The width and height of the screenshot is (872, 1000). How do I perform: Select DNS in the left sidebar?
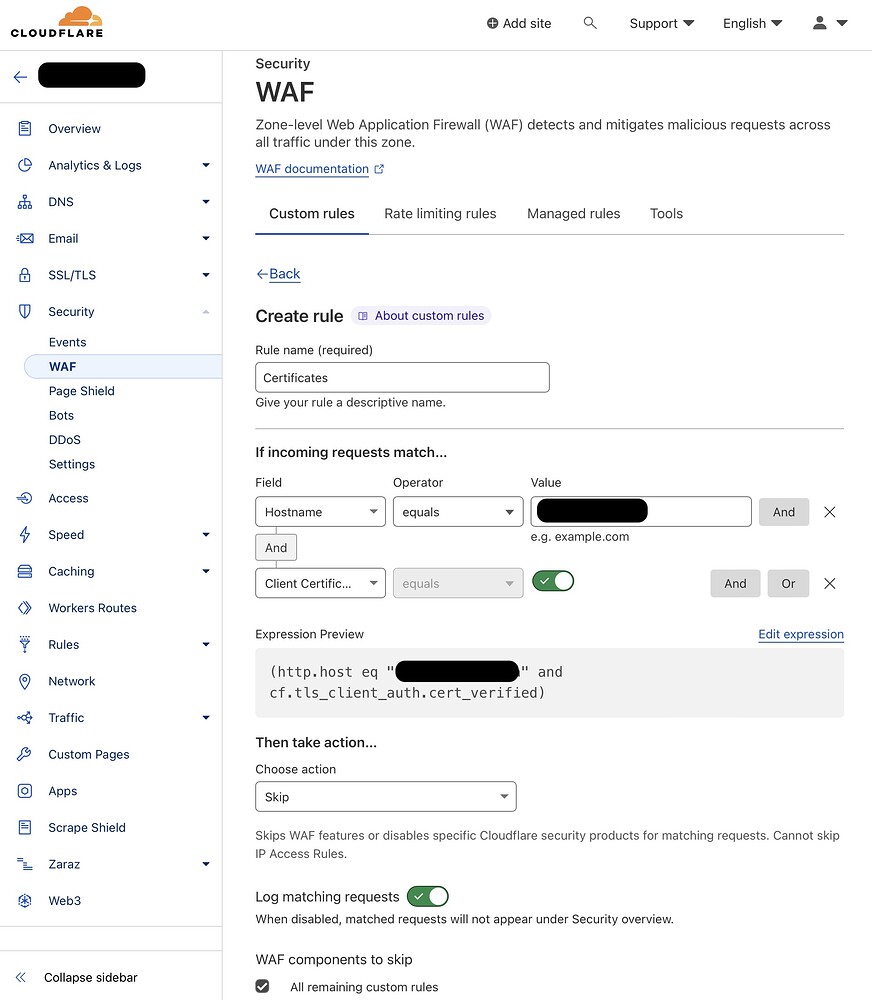[x=61, y=201]
